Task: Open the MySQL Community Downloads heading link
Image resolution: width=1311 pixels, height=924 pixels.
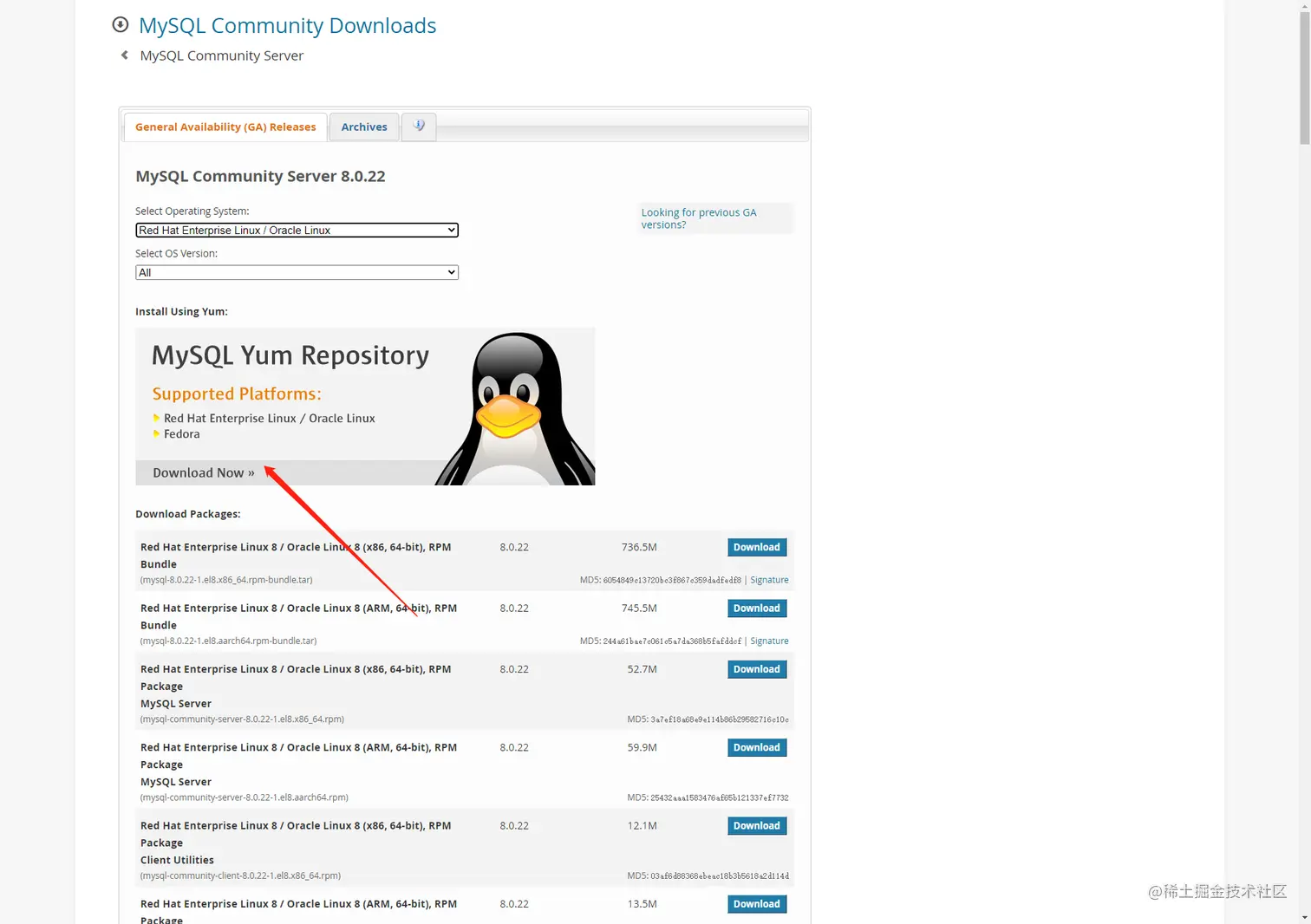Action: click(x=287, y=25)
